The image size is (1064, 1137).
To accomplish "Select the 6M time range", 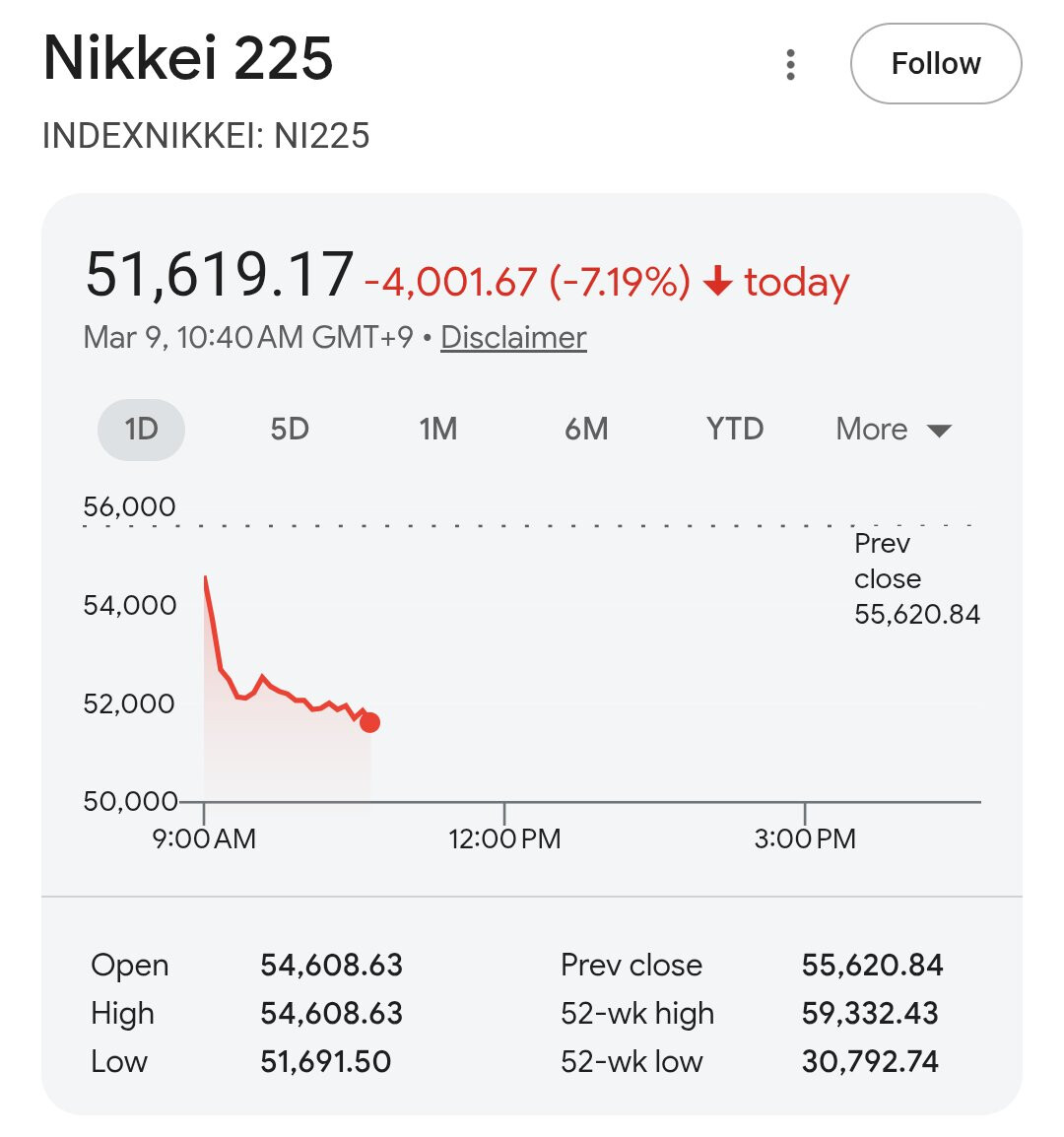I will coord(586,430).
